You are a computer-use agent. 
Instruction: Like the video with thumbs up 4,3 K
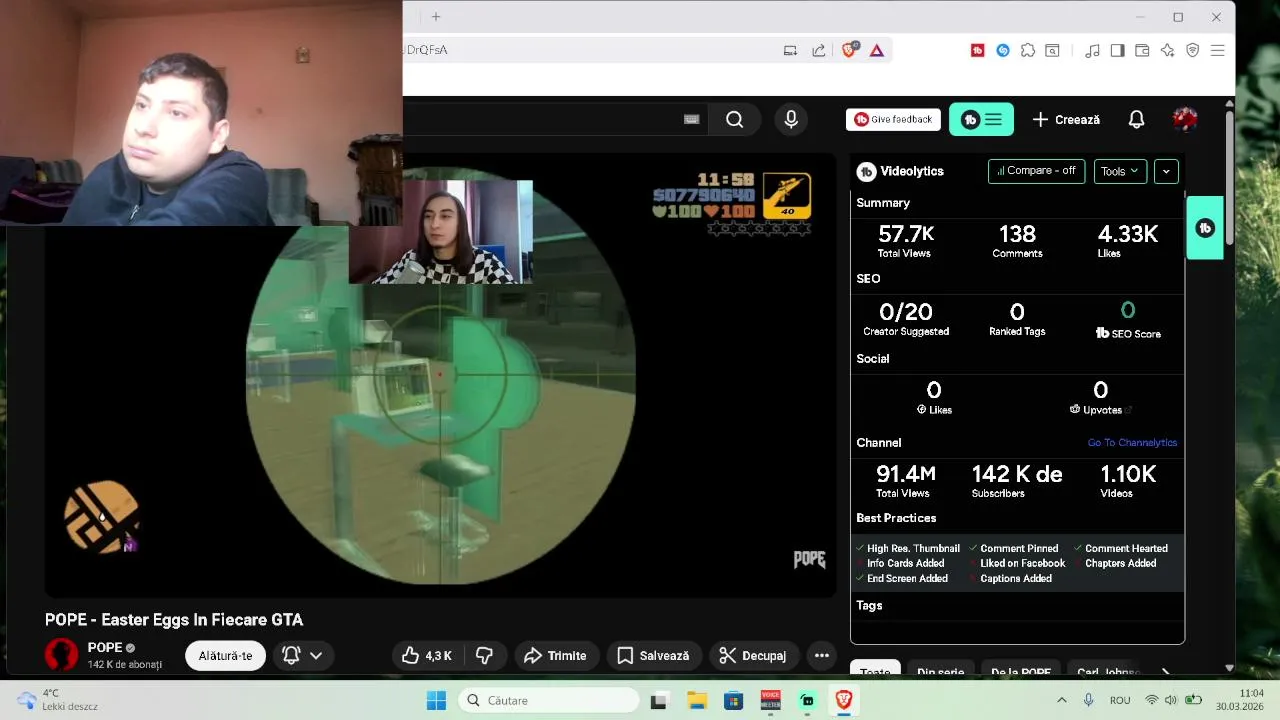coord(426,656)
